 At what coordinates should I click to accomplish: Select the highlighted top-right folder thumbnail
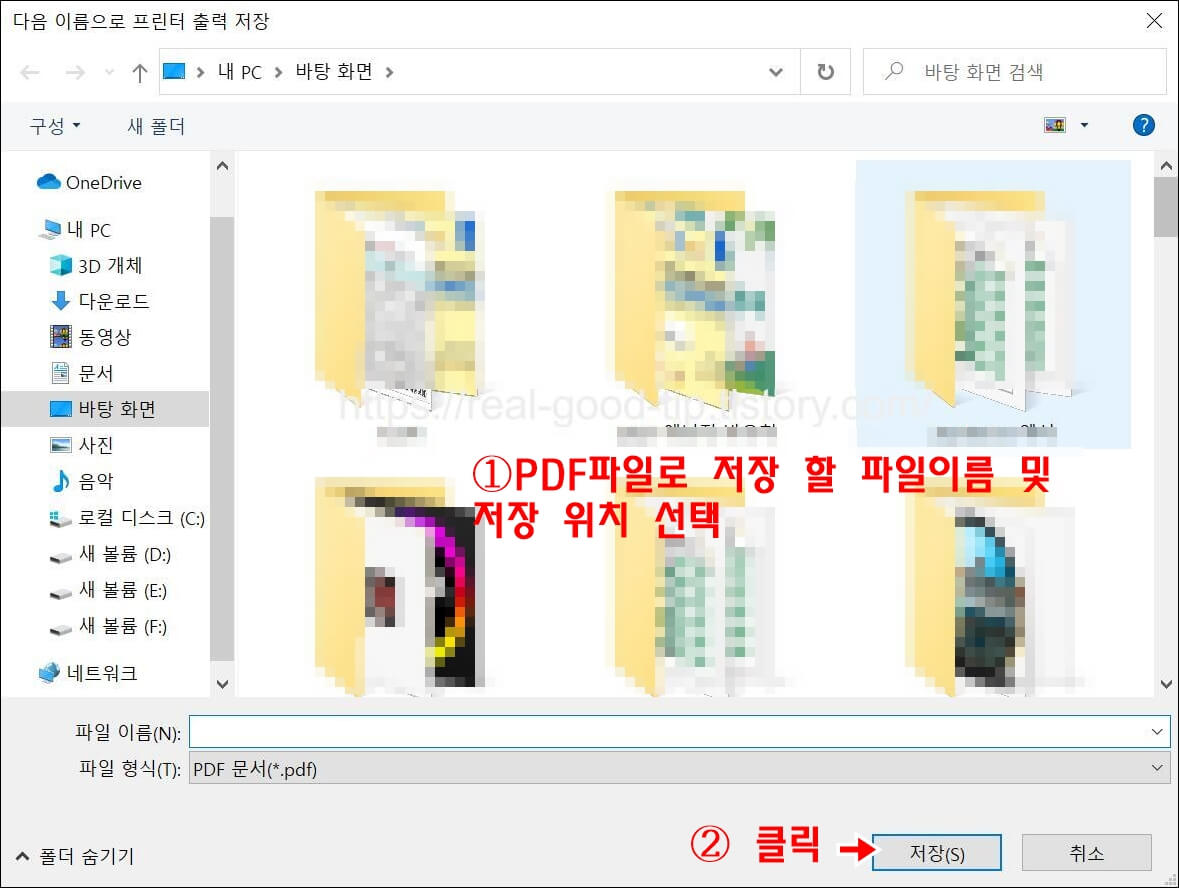pos(993,304)
